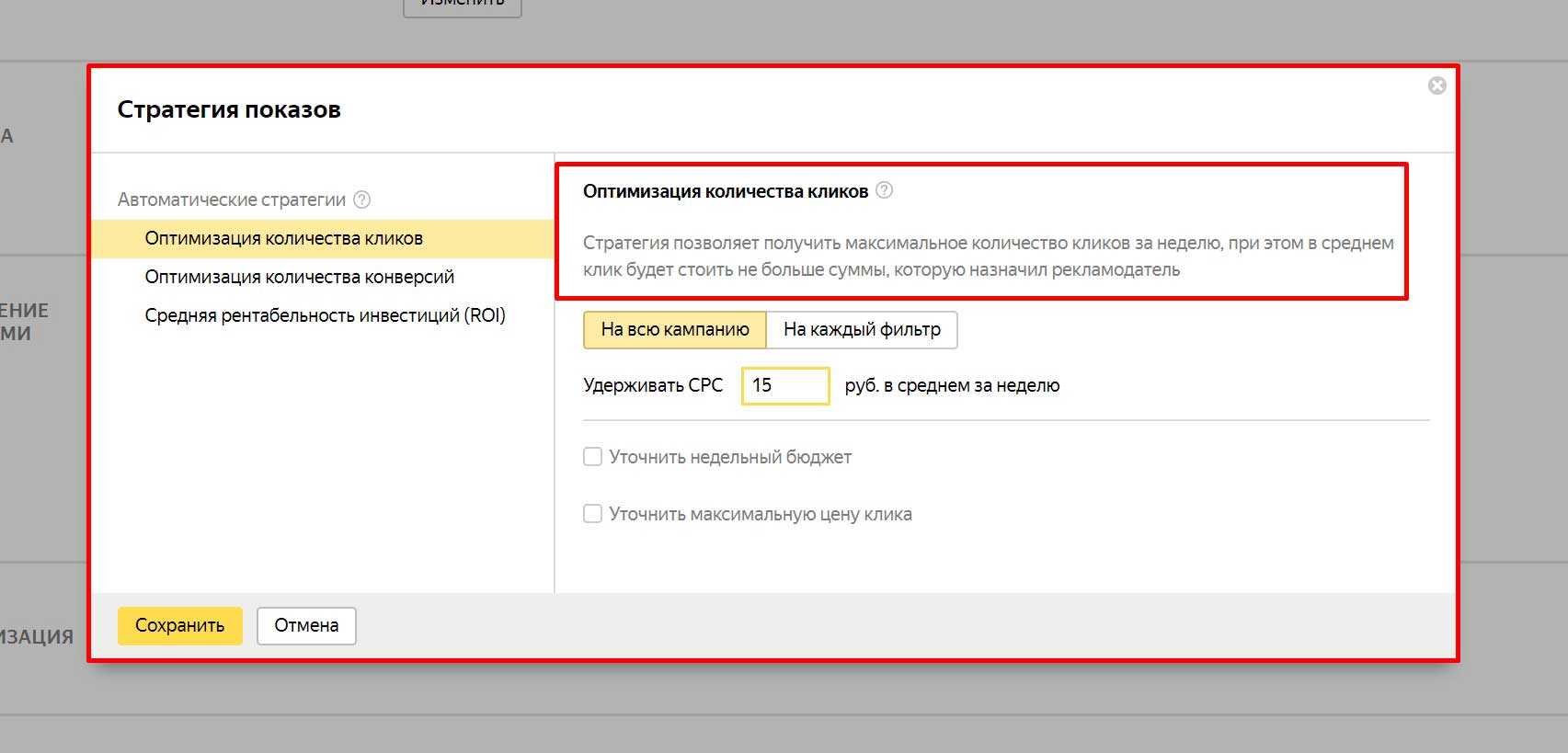Screen dimensions: 1568x753
Task: Tick Уточнить максимальную цену клика checkbox
Action: click(x=593, y=514)
